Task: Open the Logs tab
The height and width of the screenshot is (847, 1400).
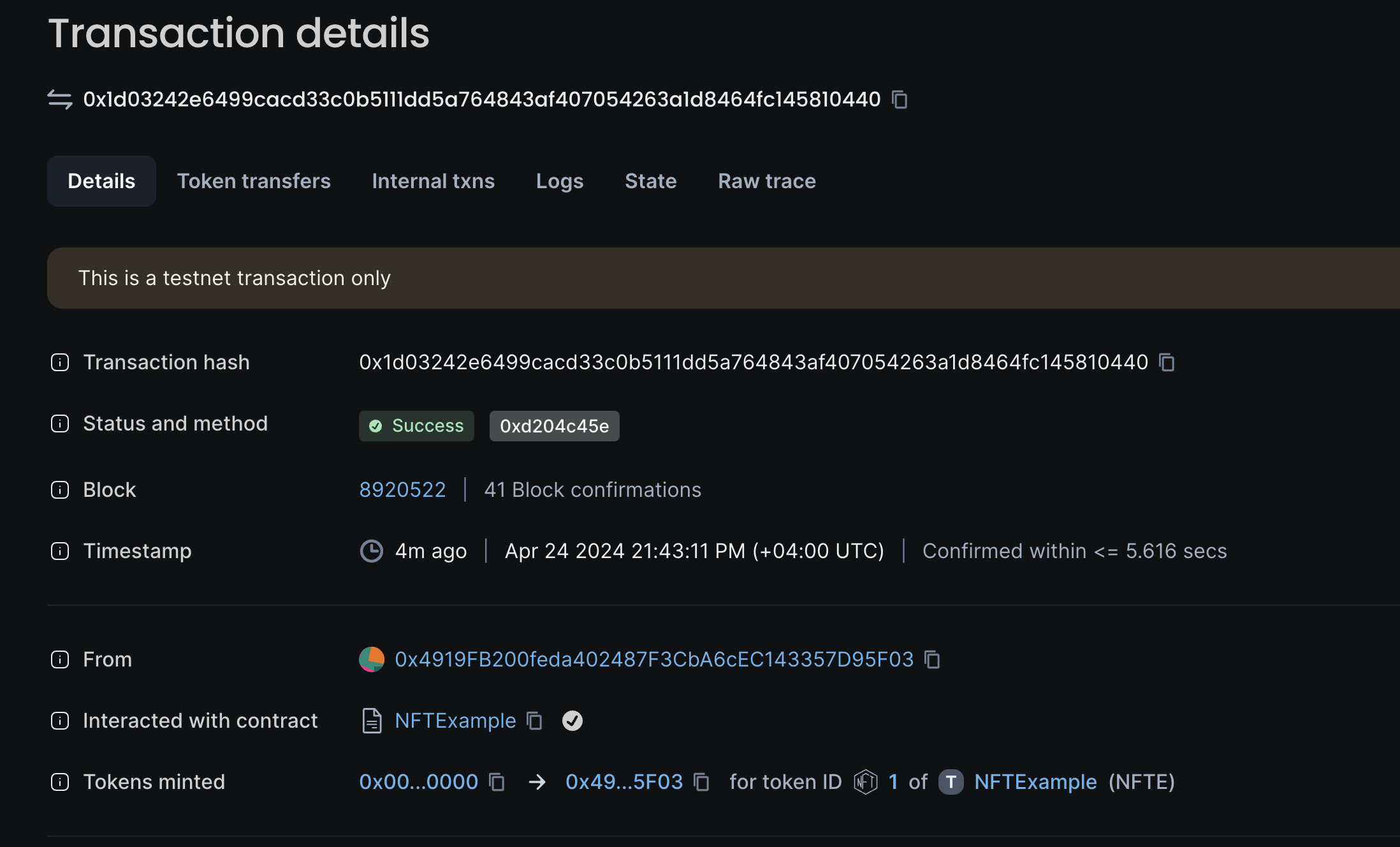Action: tap(559, 181)
